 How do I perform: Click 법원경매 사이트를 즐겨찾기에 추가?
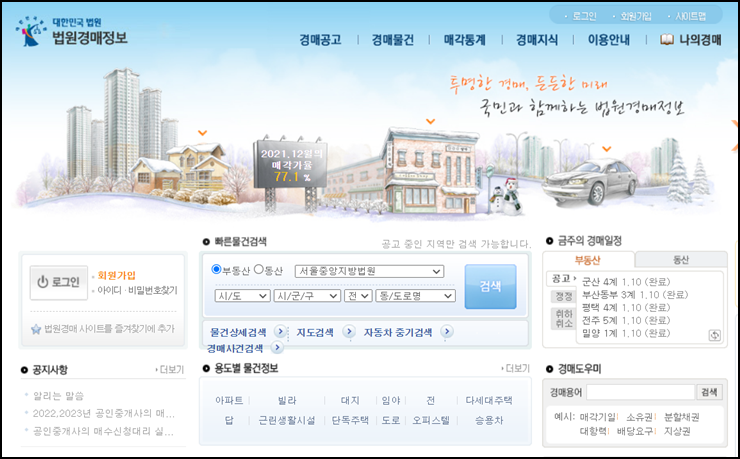tap(109, 329)
